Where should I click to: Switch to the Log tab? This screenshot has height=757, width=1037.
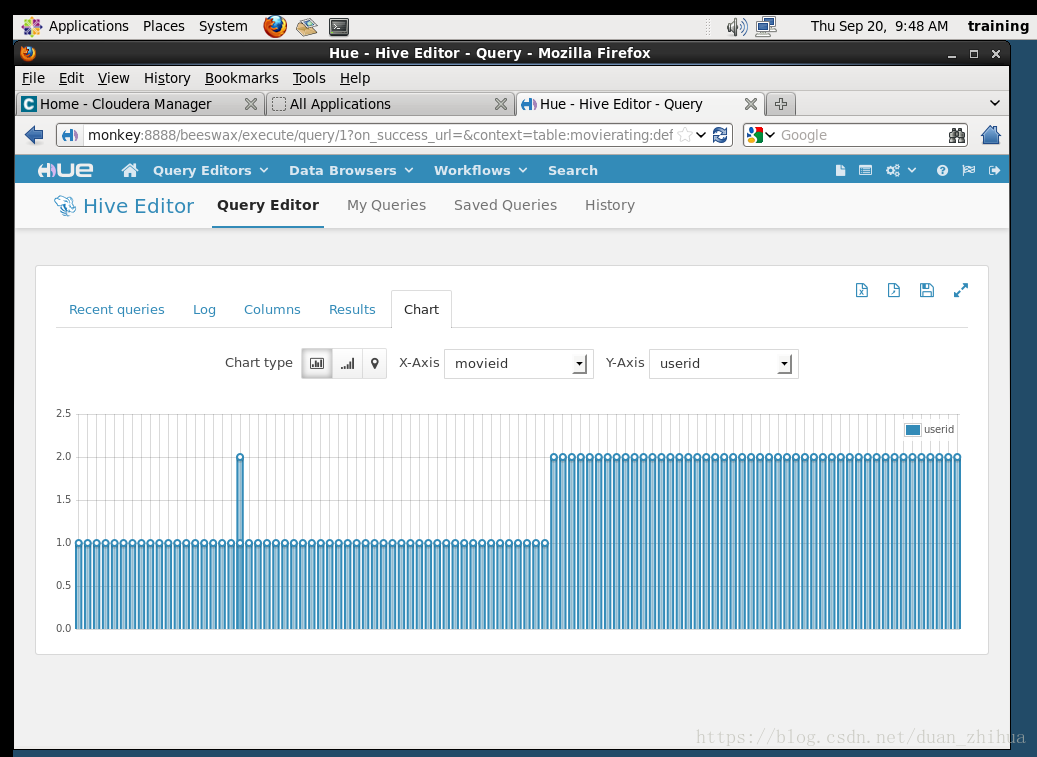(x=204, y=309)
